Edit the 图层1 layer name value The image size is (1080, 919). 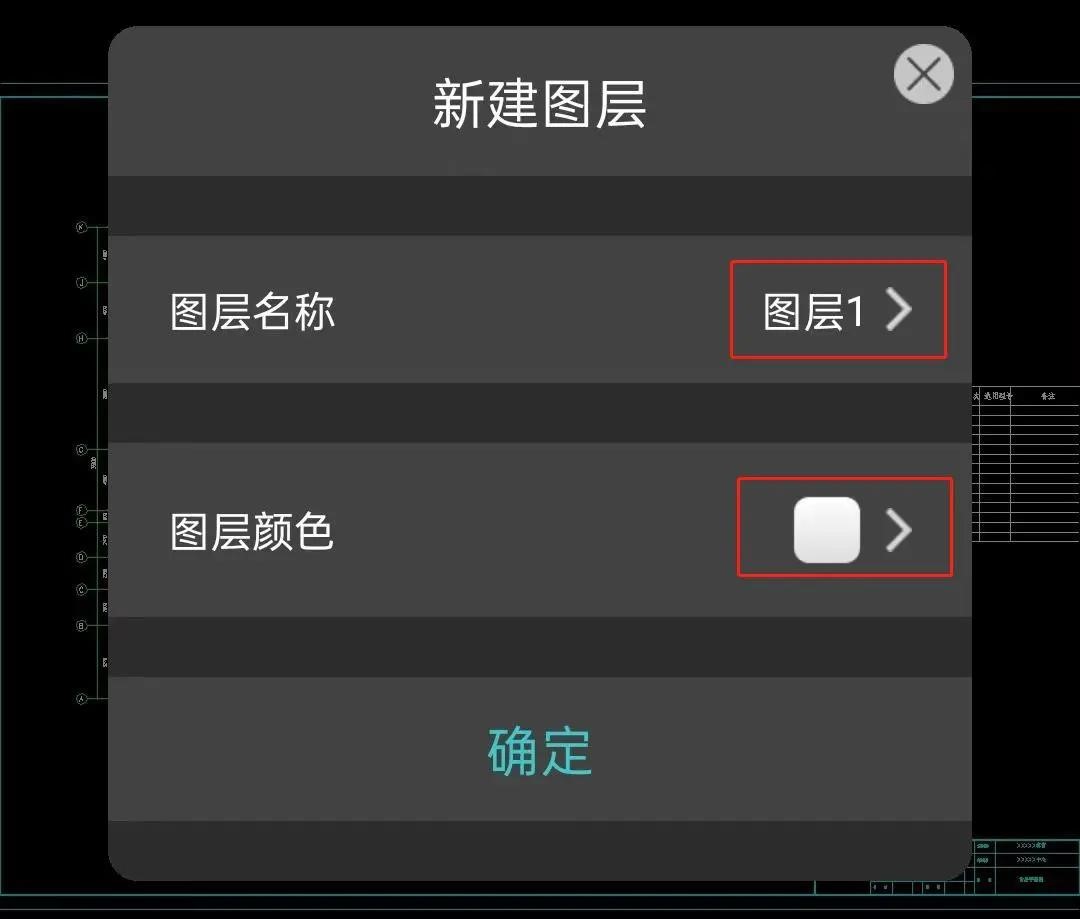[x=813, y=311]
